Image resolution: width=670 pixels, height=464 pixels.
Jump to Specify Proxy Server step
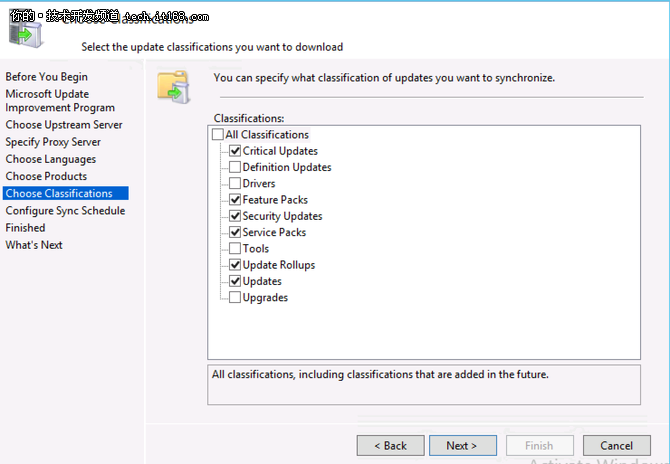pyautogui.click(x=53, y=142)
